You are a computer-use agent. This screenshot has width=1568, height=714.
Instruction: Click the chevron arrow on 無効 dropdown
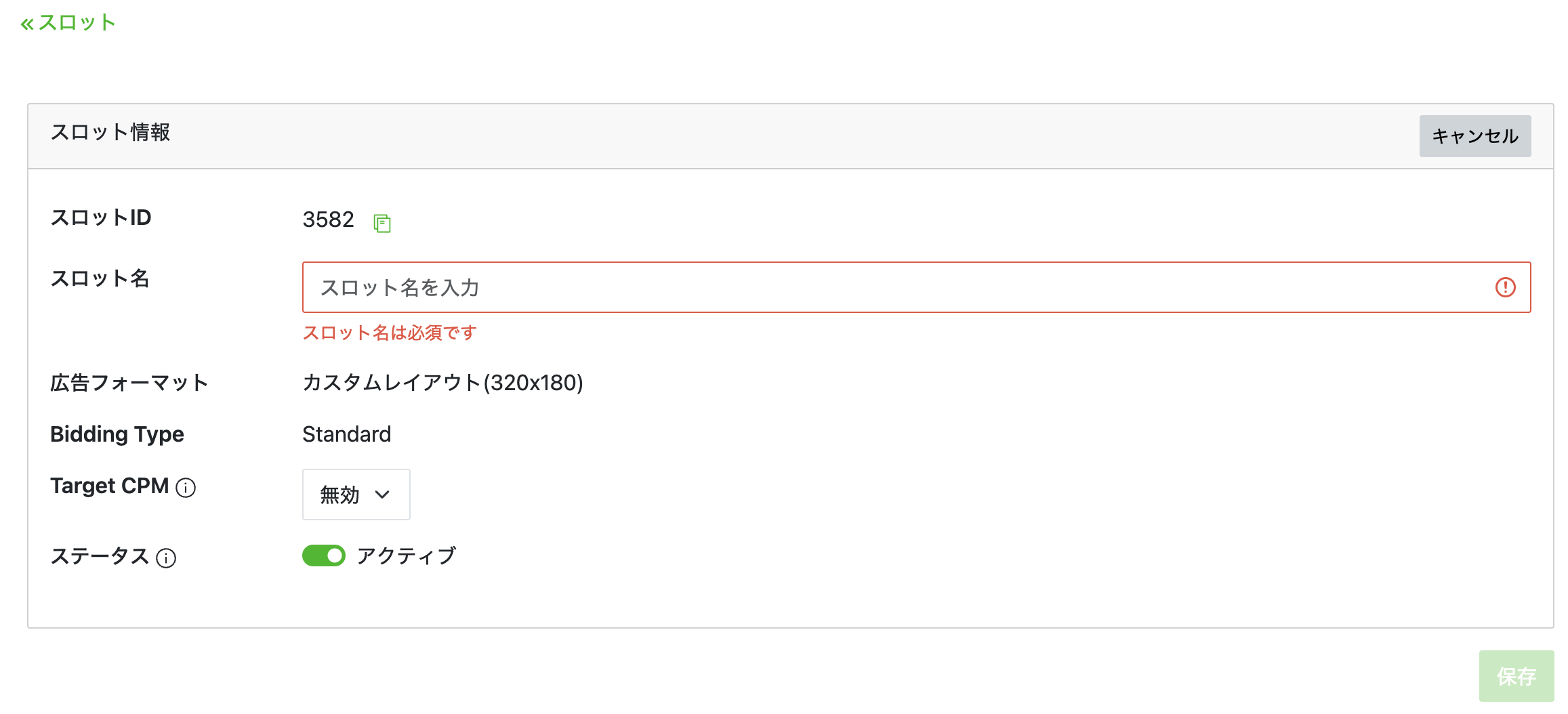382,495
